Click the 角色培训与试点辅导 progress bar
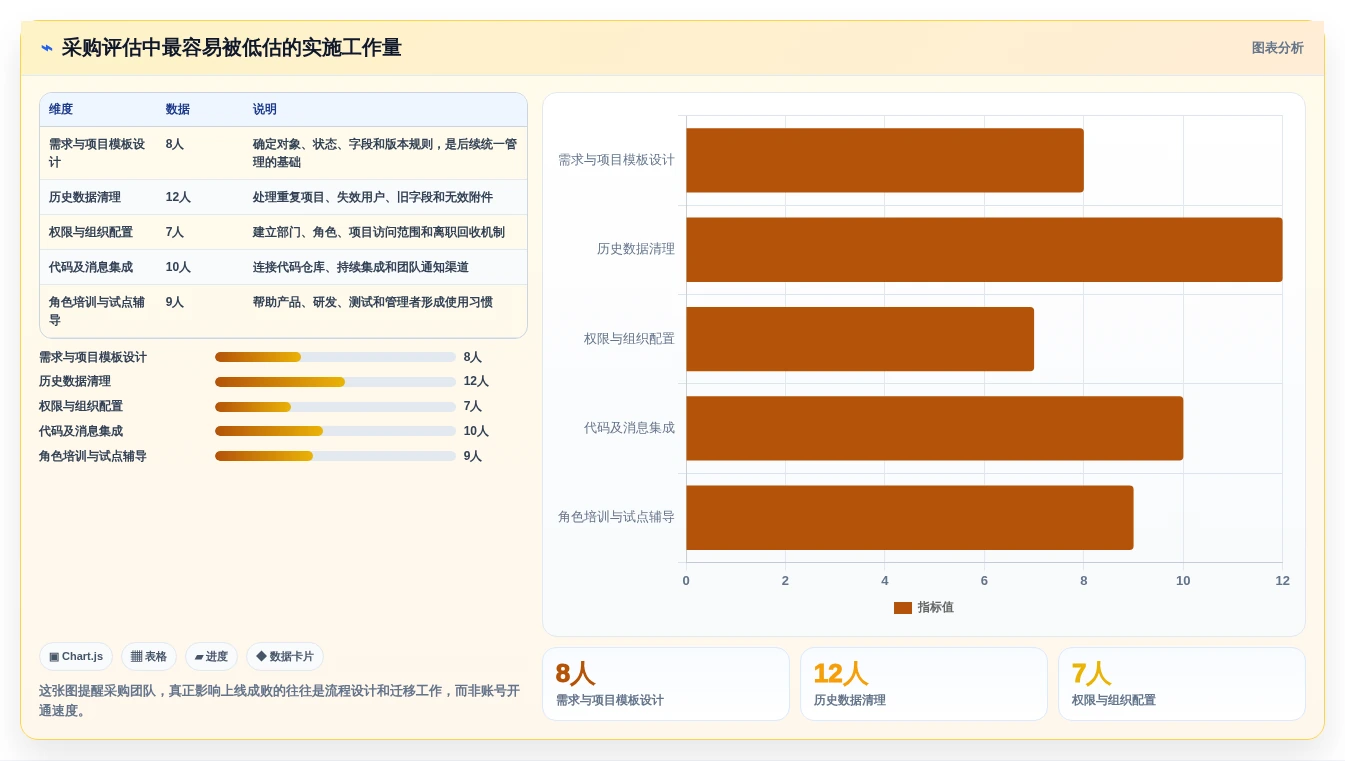 click(335, 456)
